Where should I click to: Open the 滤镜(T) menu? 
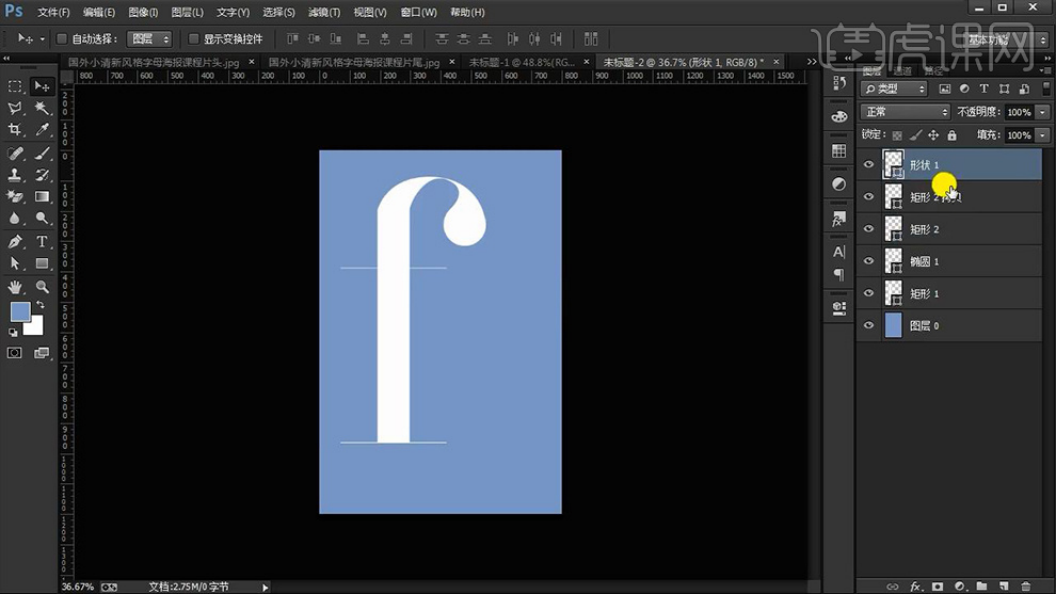point(323,12)
